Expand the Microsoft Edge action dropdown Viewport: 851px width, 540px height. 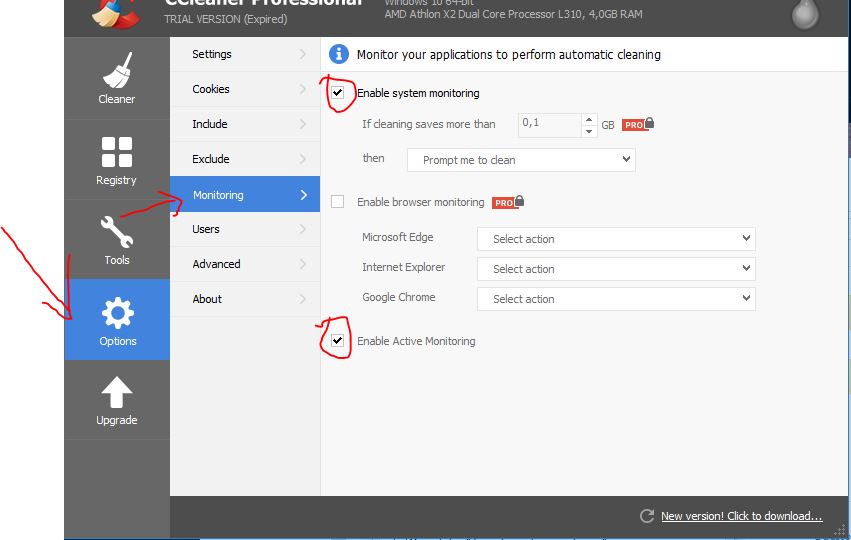click(616, 239)
